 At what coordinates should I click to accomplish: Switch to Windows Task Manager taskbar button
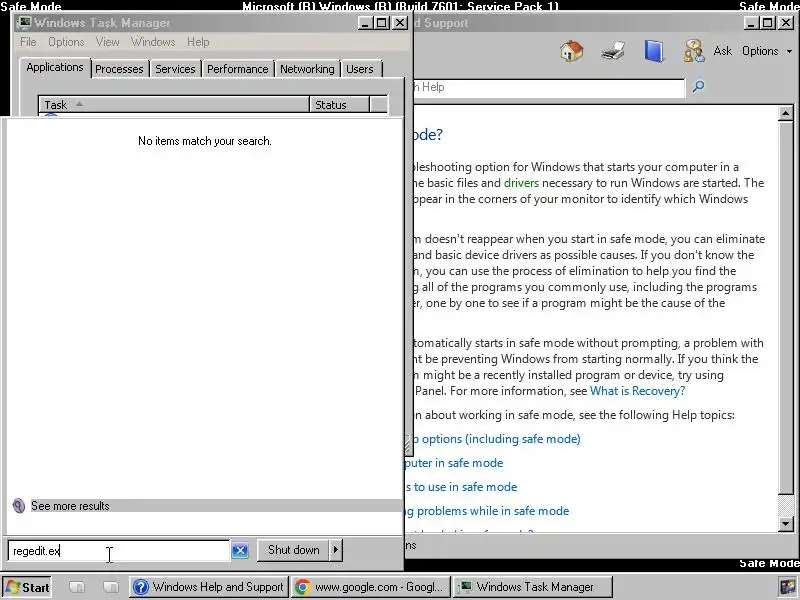click(x=533, y=587)
